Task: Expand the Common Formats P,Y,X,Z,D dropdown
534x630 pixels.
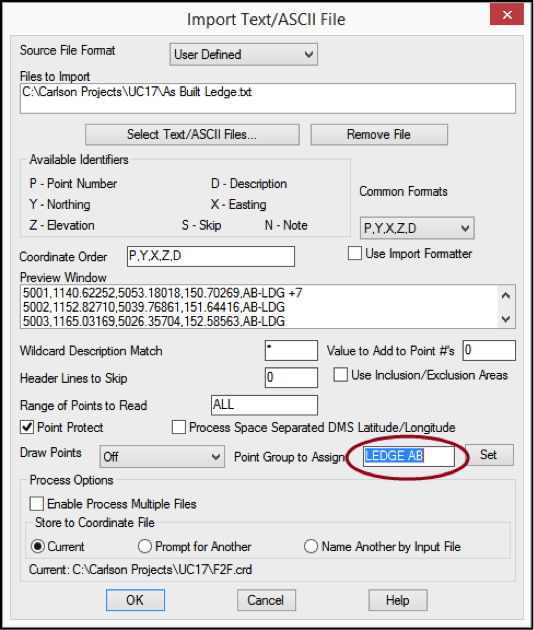Action: click(x=417, y=228)
